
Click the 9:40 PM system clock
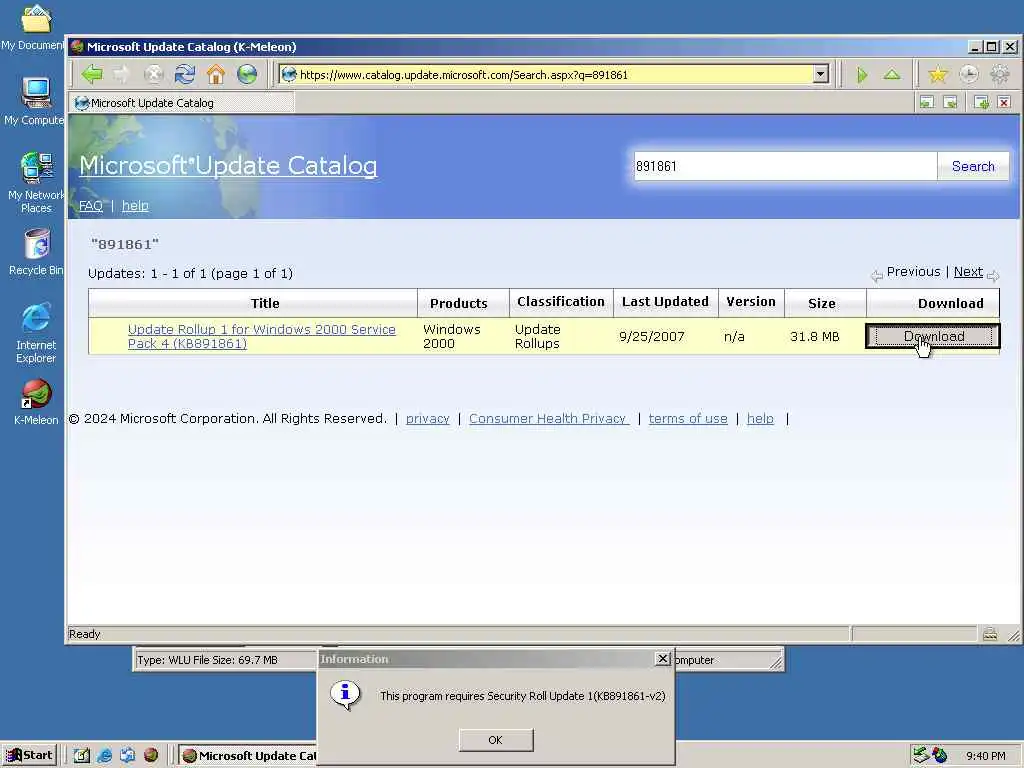pyautogui.click(x=985, y=756)
